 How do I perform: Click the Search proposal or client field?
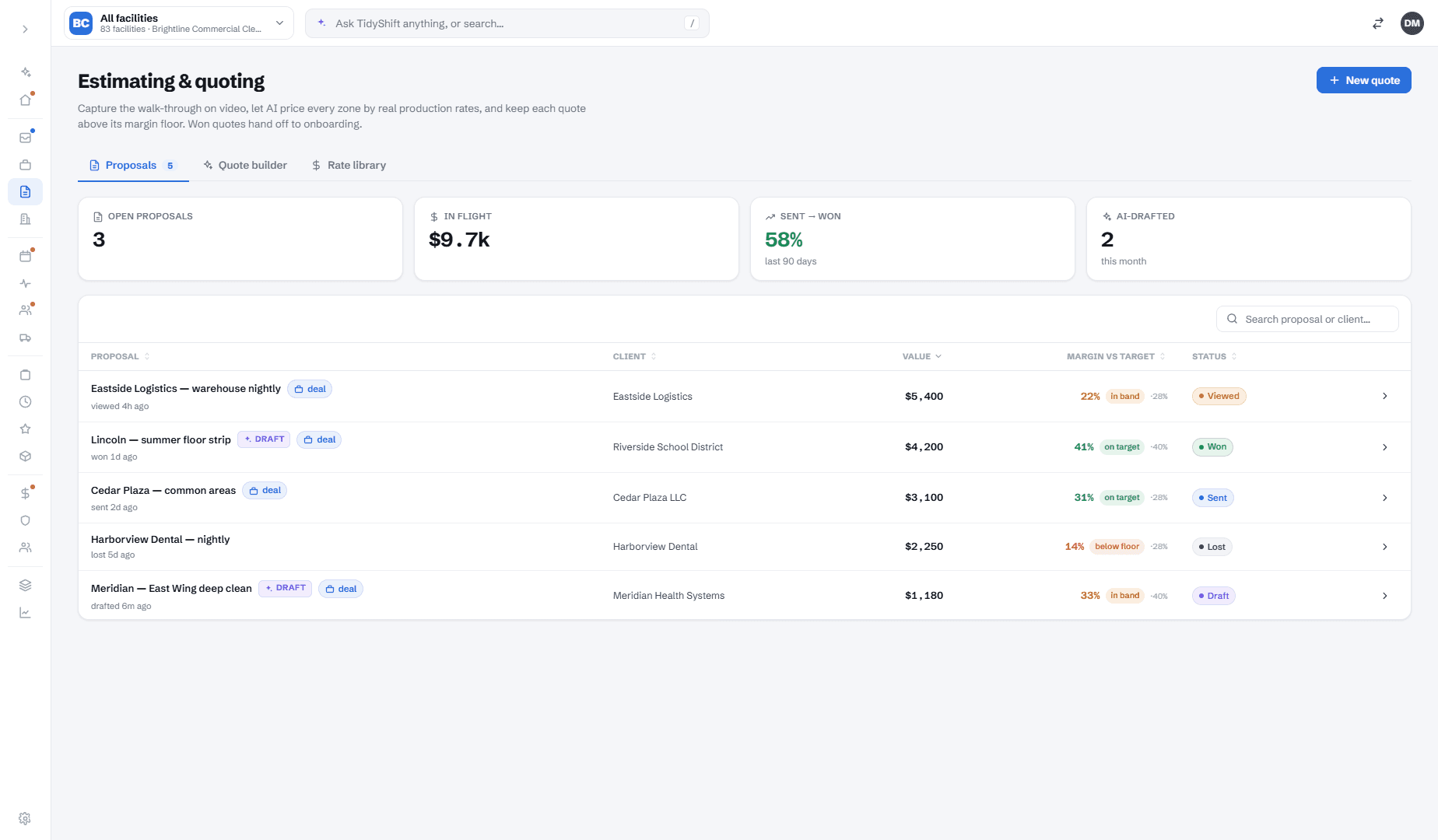coord(1307,319)
